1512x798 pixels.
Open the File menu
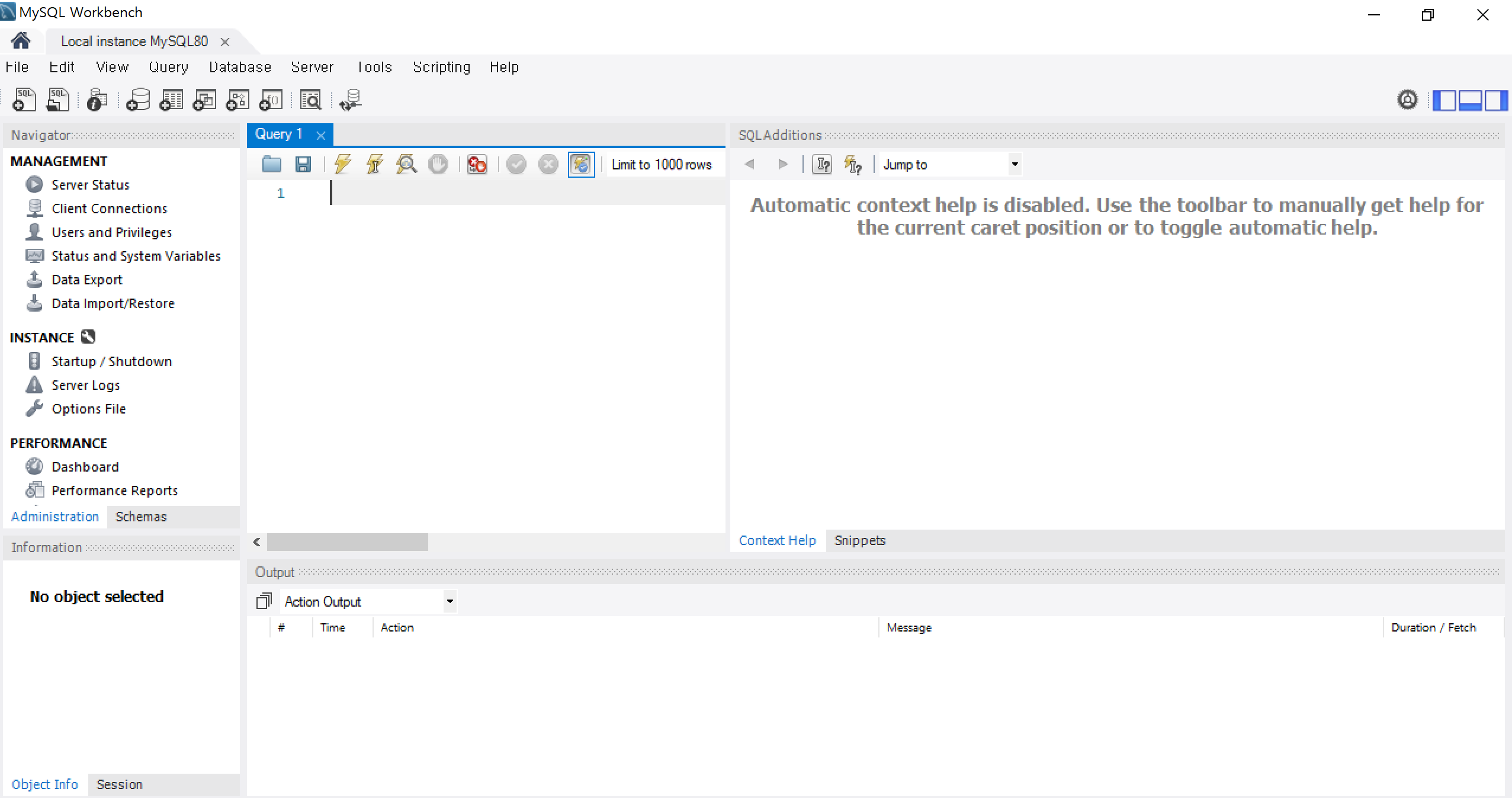pyautogui.click(x=17, y=67)
